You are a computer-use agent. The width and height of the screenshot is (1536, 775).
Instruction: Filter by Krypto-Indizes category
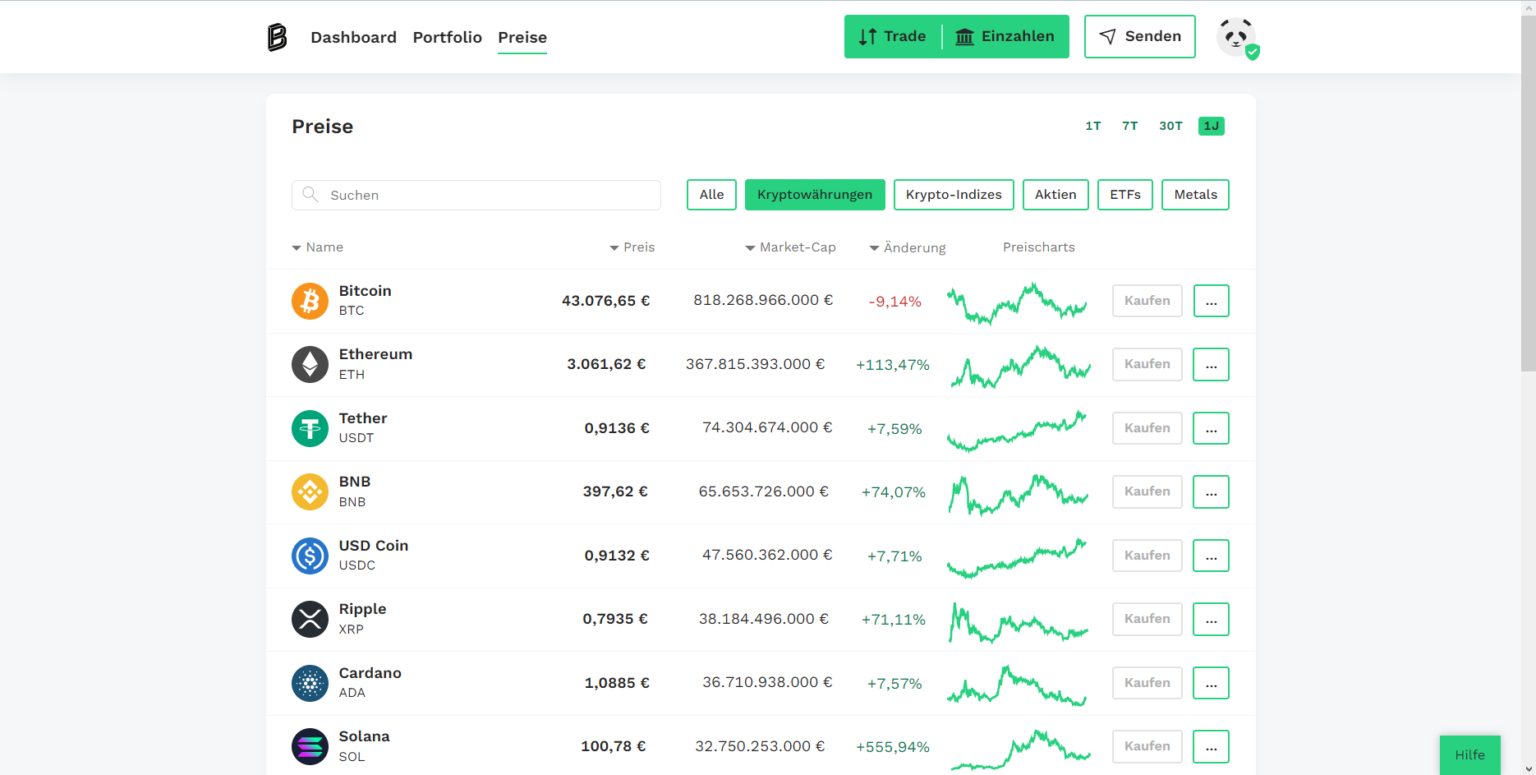[953, 195]
